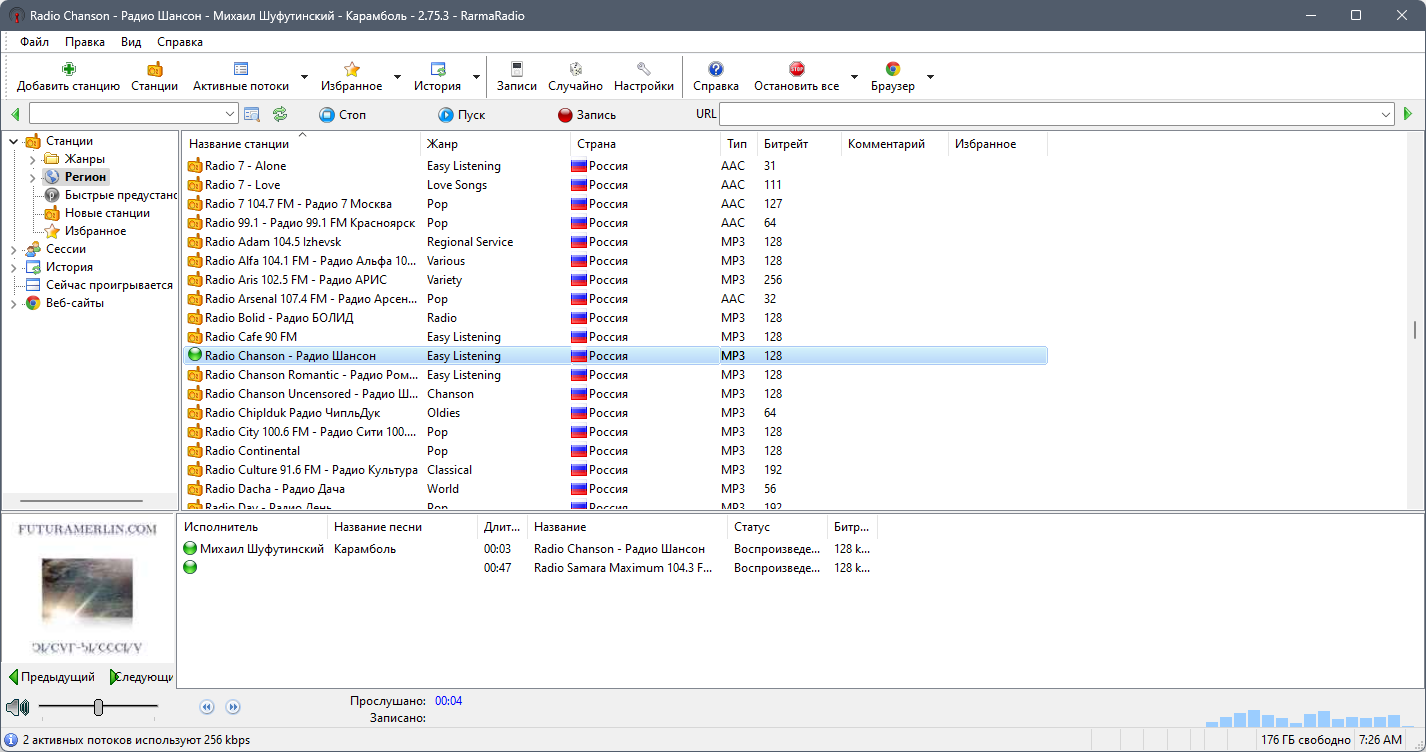1426x752 pixels.
Task: Select the Radio Continental station row
Action: pyautogui.click(x=617, y=451)
